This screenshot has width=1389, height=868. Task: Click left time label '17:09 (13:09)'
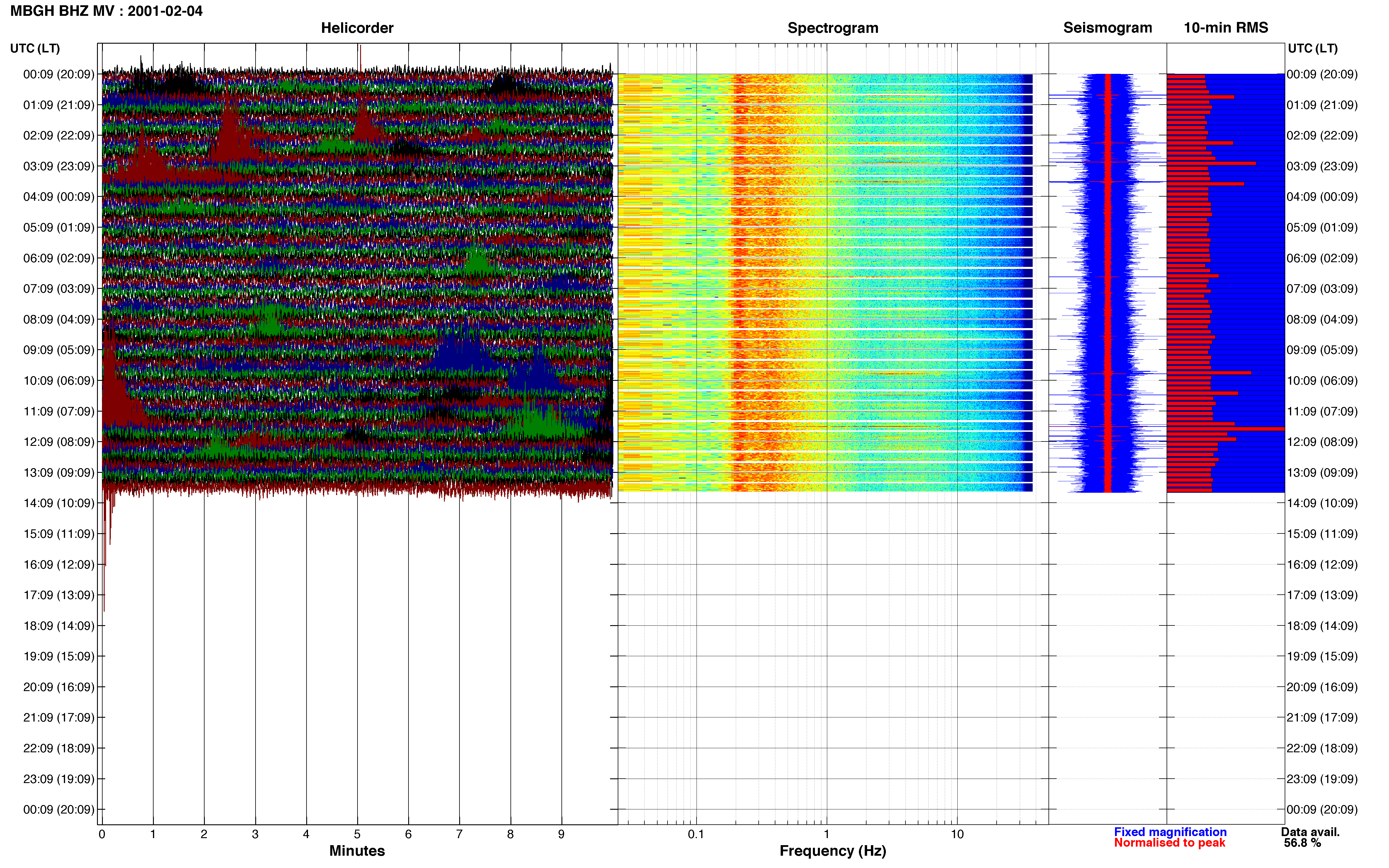(59, 595)
